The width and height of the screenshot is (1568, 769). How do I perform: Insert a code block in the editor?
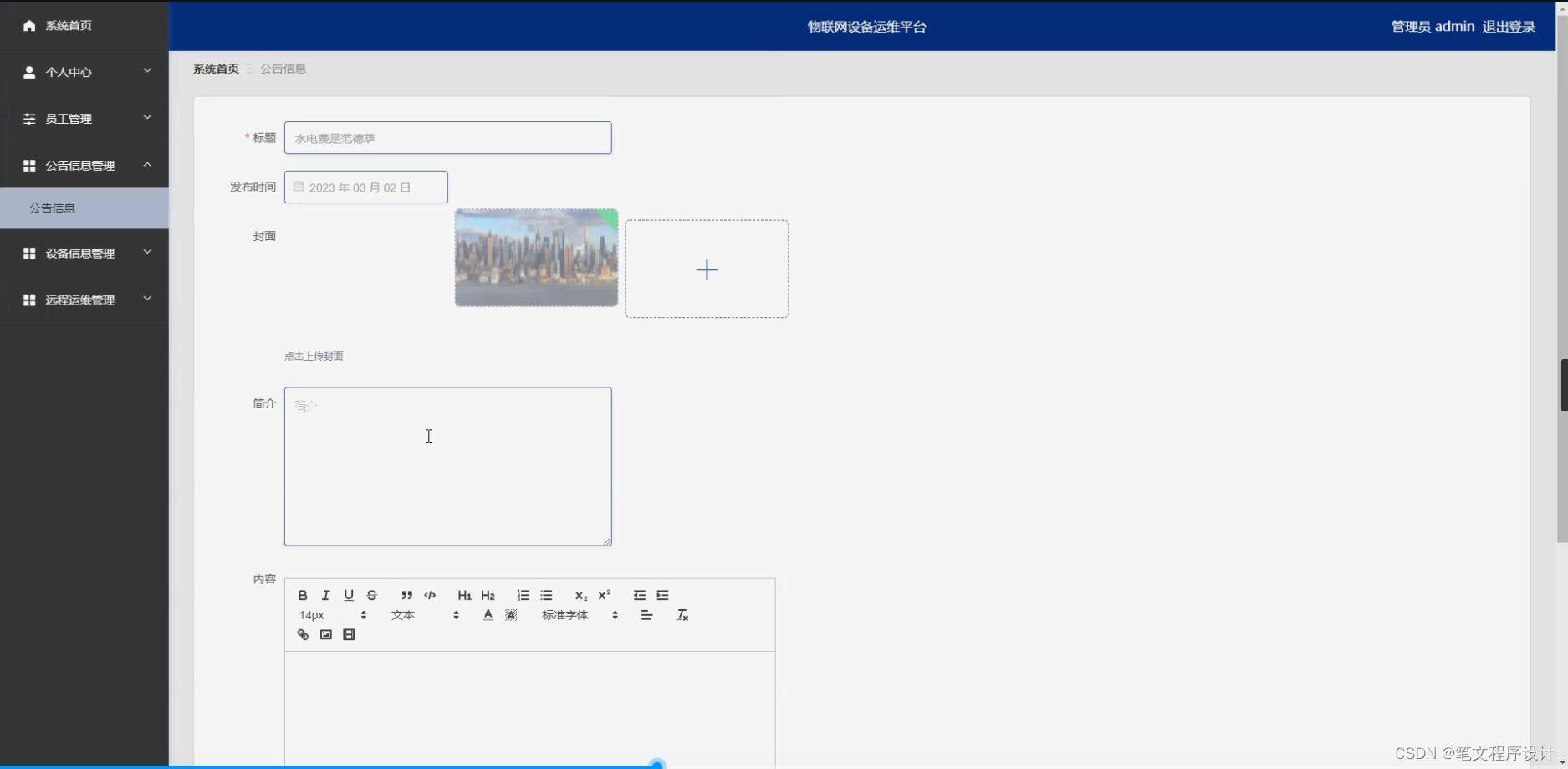click(430, 595)
